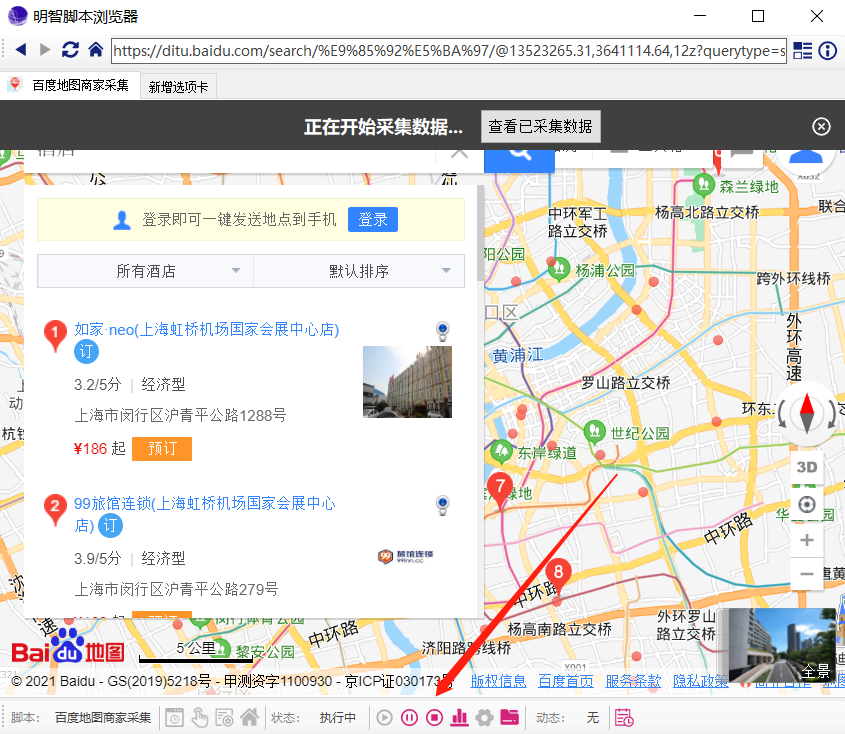
Task: Open the 版权信息 link
Action: [498, 681]
